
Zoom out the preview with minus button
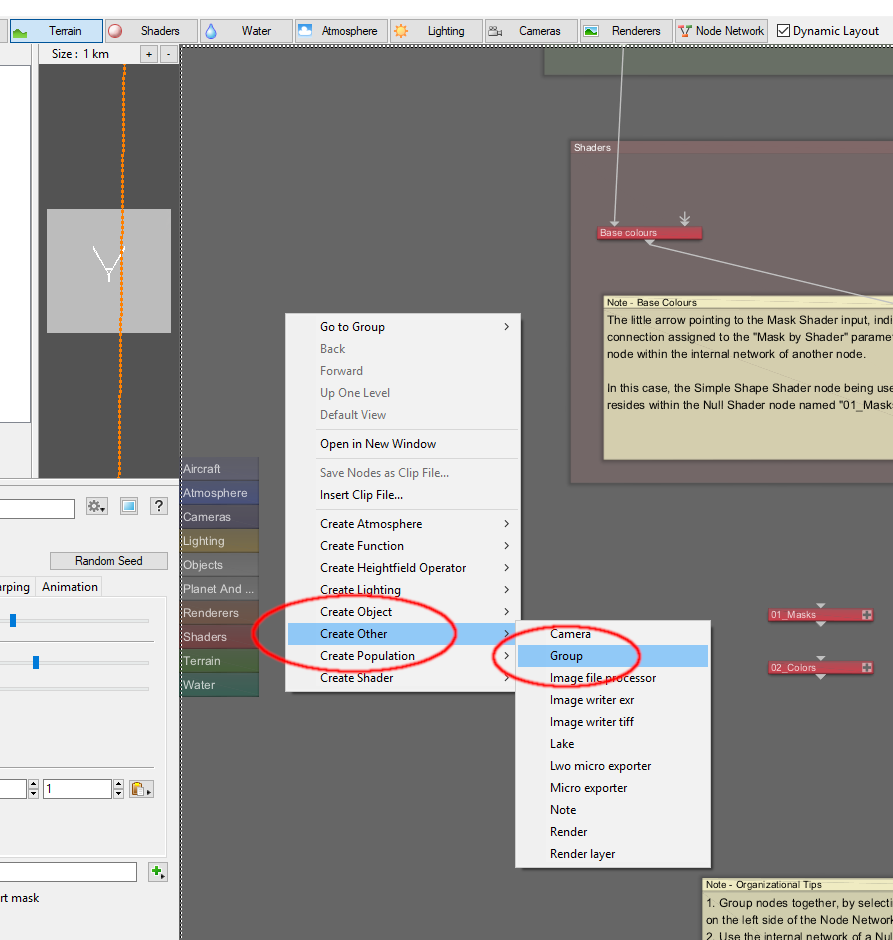[168, 55]
